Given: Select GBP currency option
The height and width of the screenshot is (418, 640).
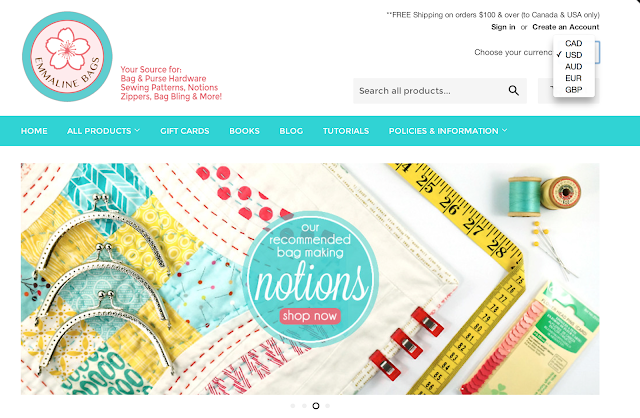Looking at the screenshot, I should tap(573, 90).
